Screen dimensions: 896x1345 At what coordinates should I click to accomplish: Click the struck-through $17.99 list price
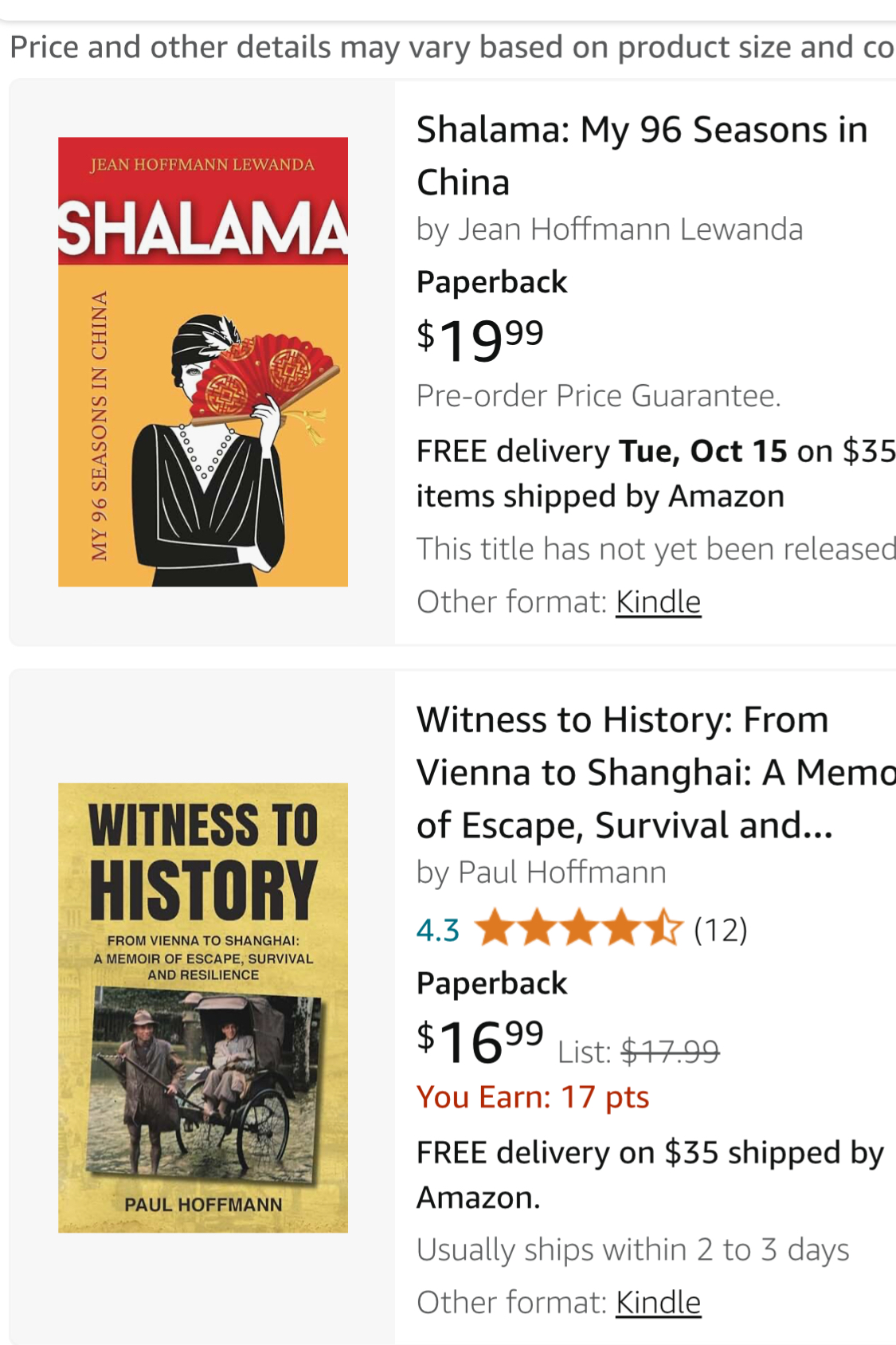[670, 1053]
